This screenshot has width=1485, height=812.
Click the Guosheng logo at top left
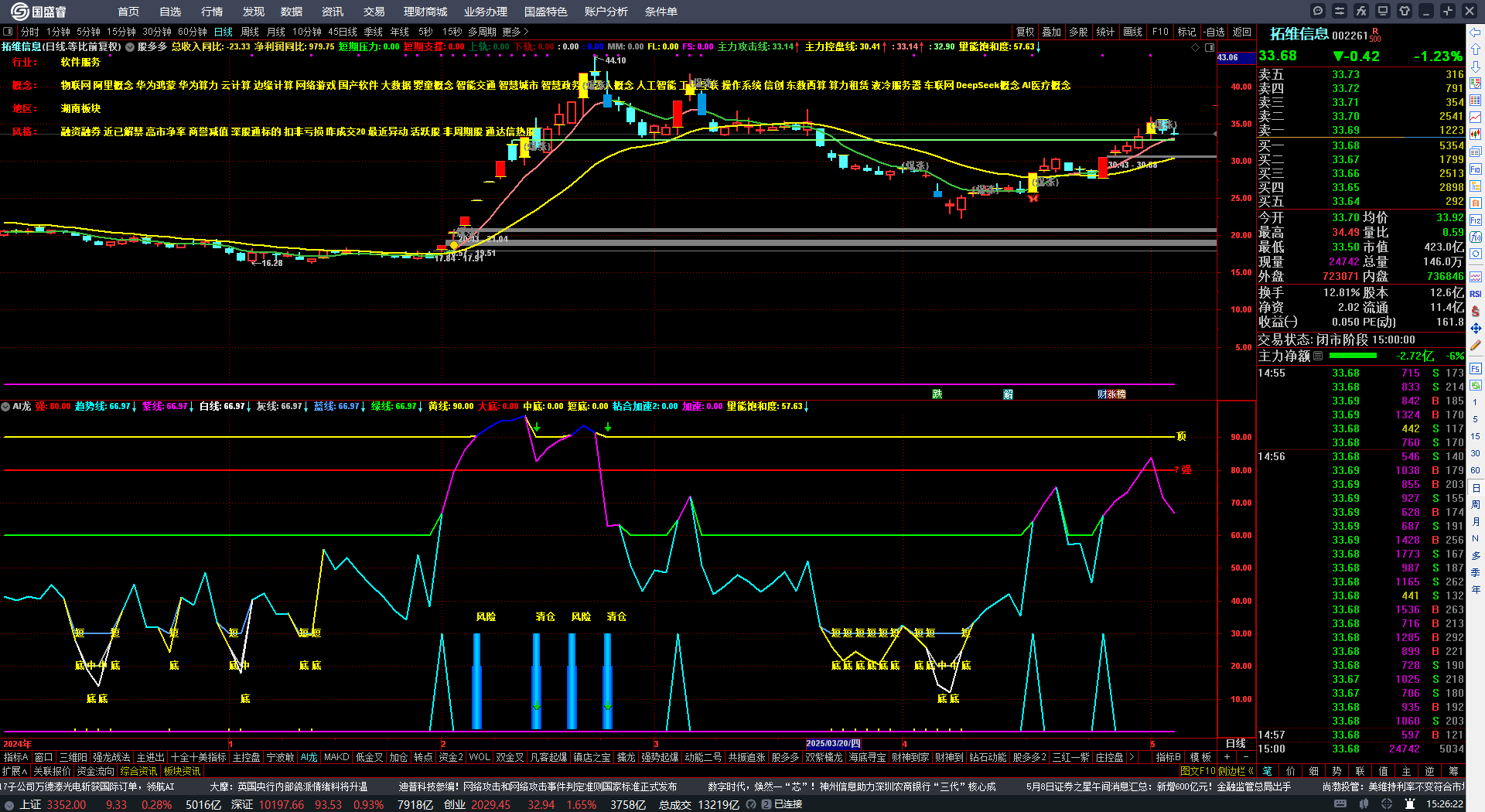[x=39, y=12]
